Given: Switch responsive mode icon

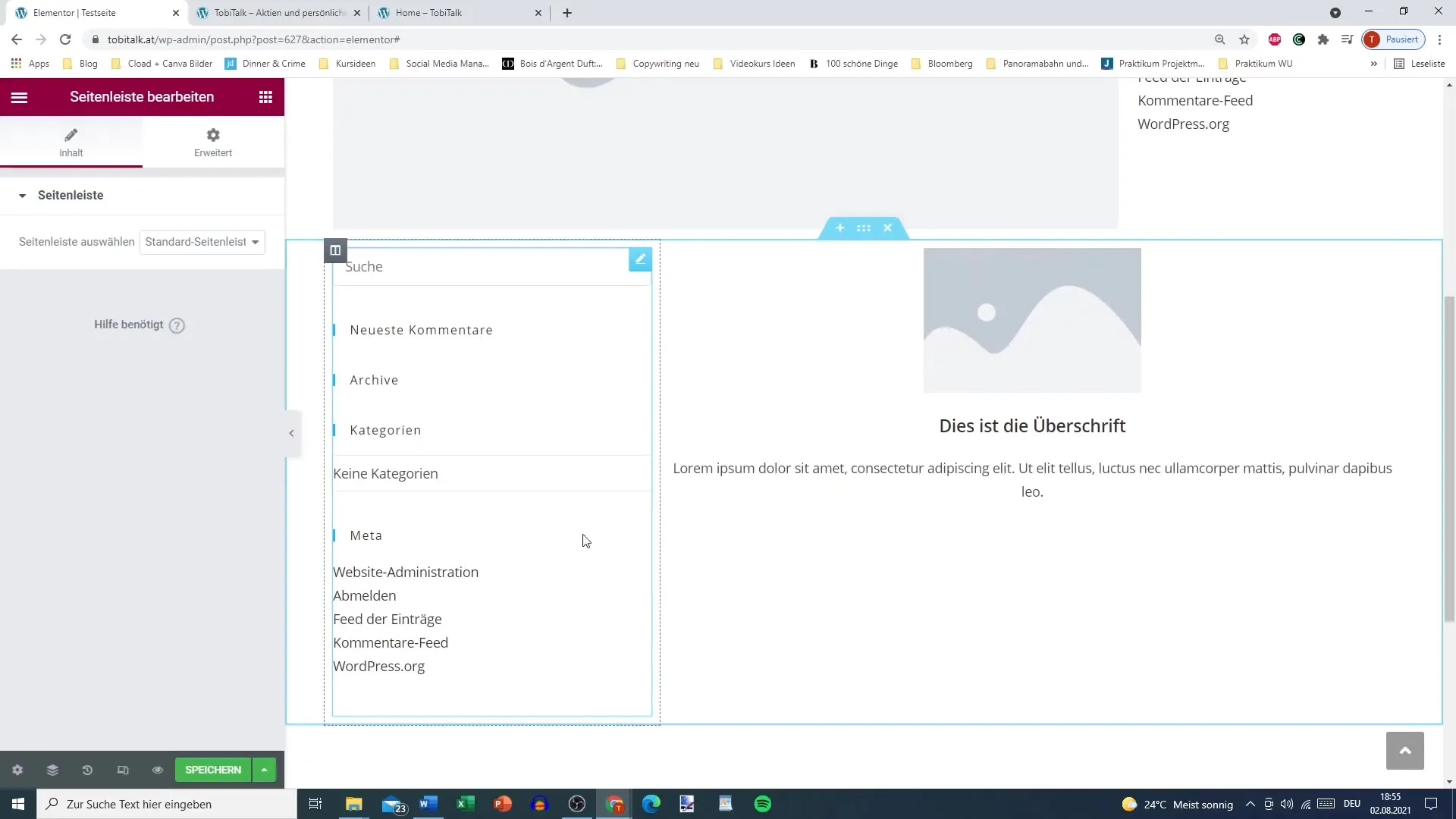Looking at the screenshot, I should pyautogui.click(x=123, y=770).
